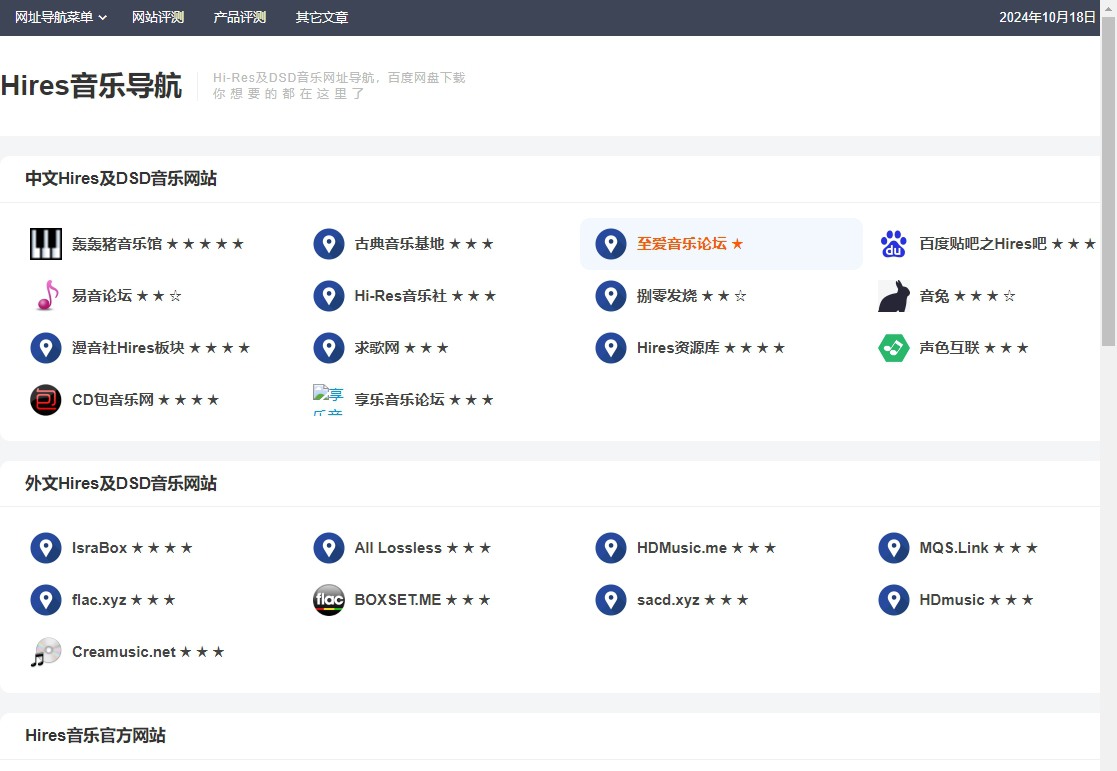Viewport: 1117px width, 771px height.
Task: Click the 中文Hires及DSD音乐网站 section heading
Action: pyautogui.click(x=121, y=178)
